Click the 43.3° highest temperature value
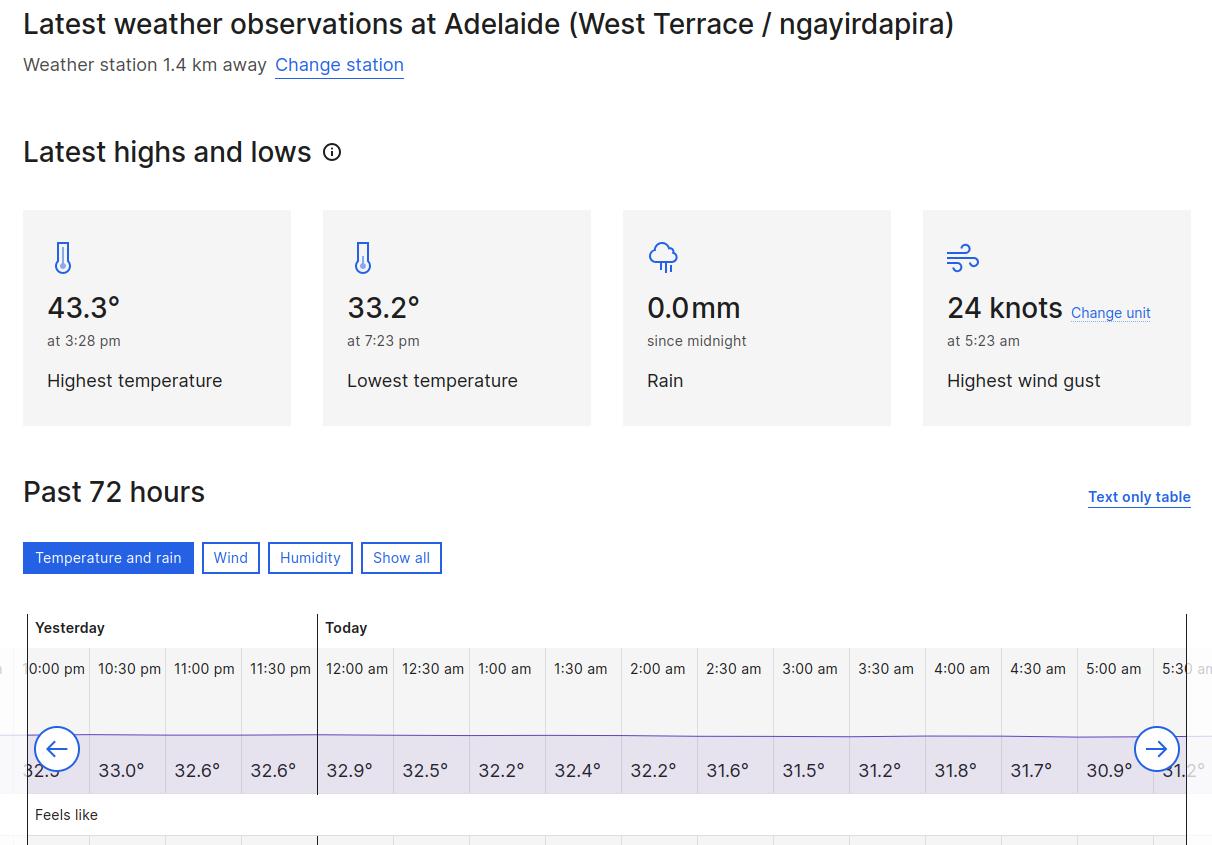Image resolution: width=1212 pixels, height=845 pixels. (x=83, y=307)
